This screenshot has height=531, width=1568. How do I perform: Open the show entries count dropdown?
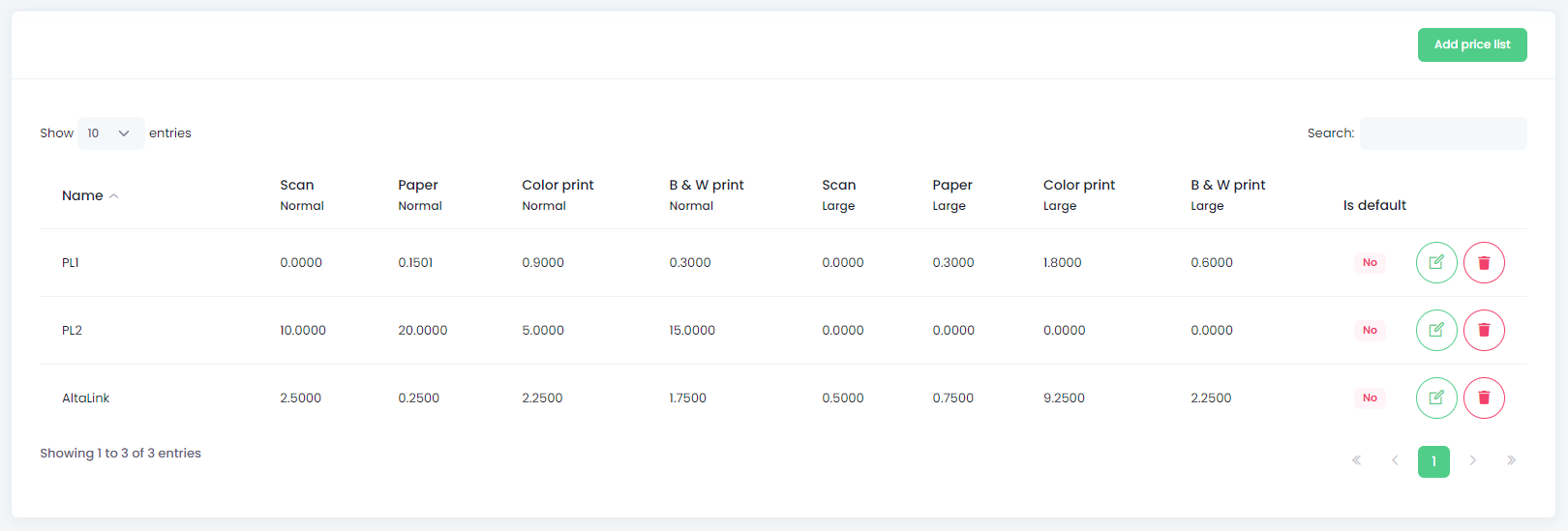110,133
